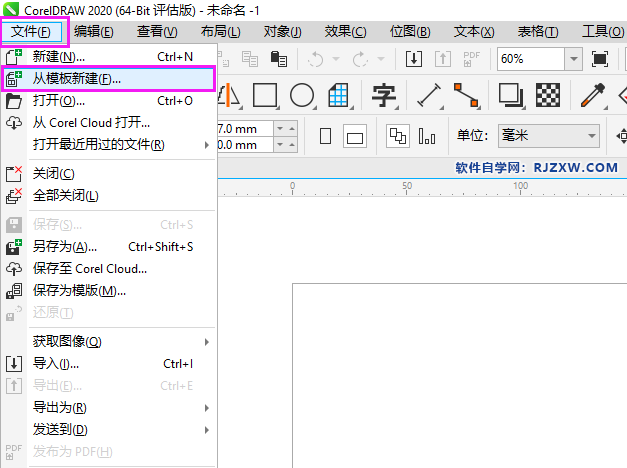This screenshot has height=468, width=627.
Task: Open the 位图(B) menu
Action: [410, 32]
